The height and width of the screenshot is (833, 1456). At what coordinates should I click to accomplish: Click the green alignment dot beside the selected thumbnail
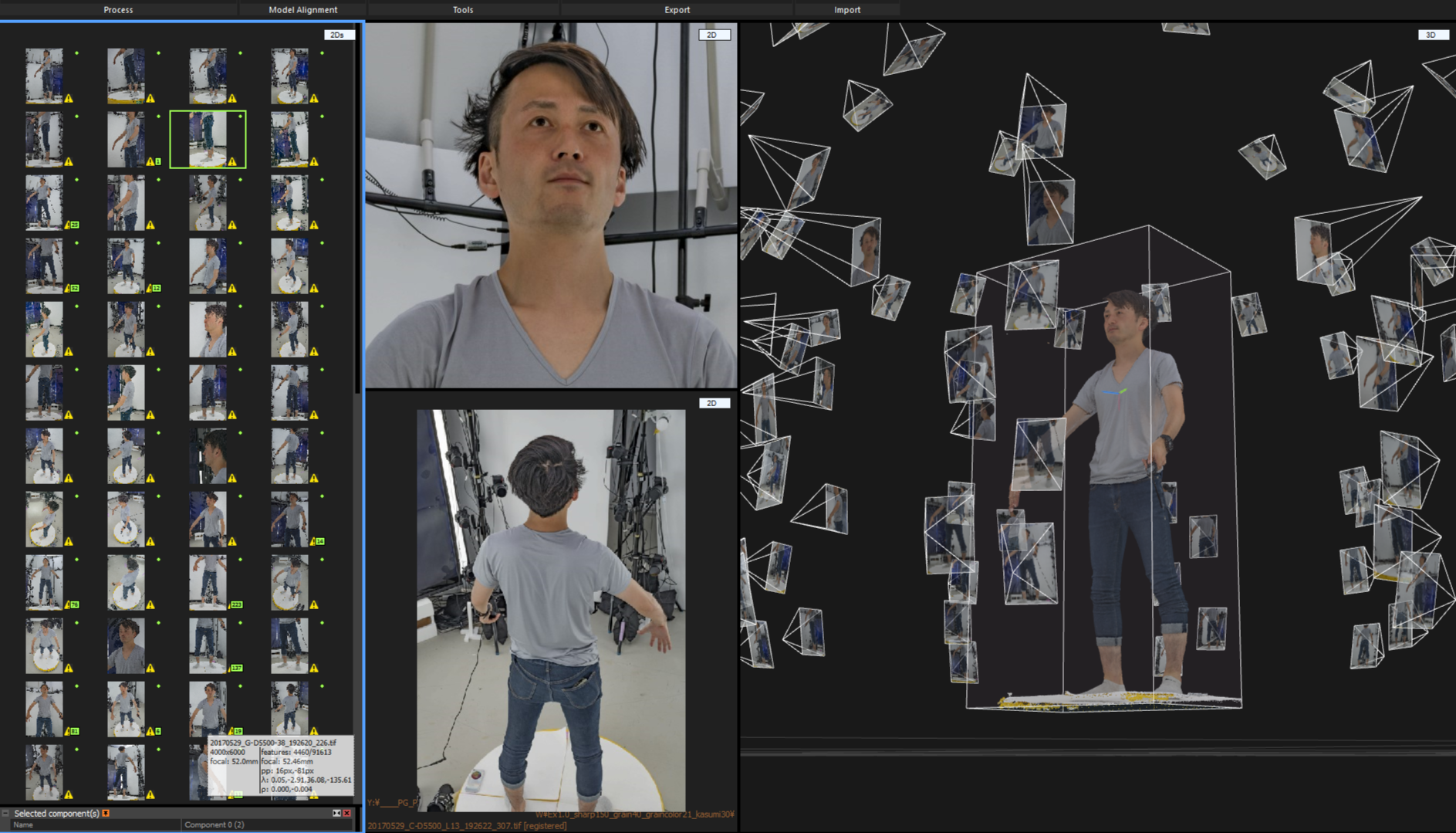pyautogui.click(x=240, y=116)
